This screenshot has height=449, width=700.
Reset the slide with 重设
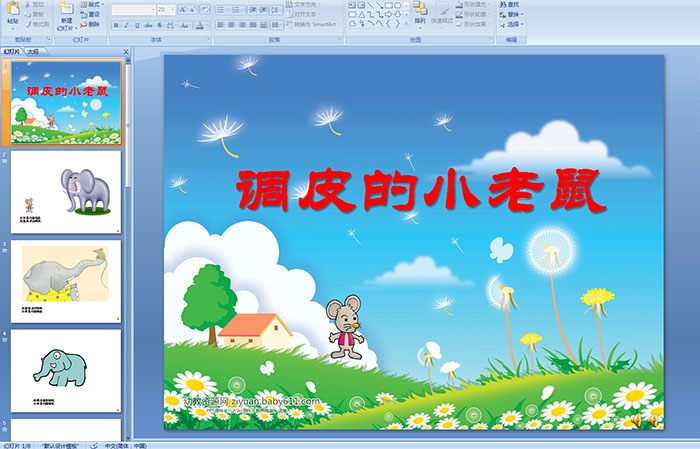[90, 14]
